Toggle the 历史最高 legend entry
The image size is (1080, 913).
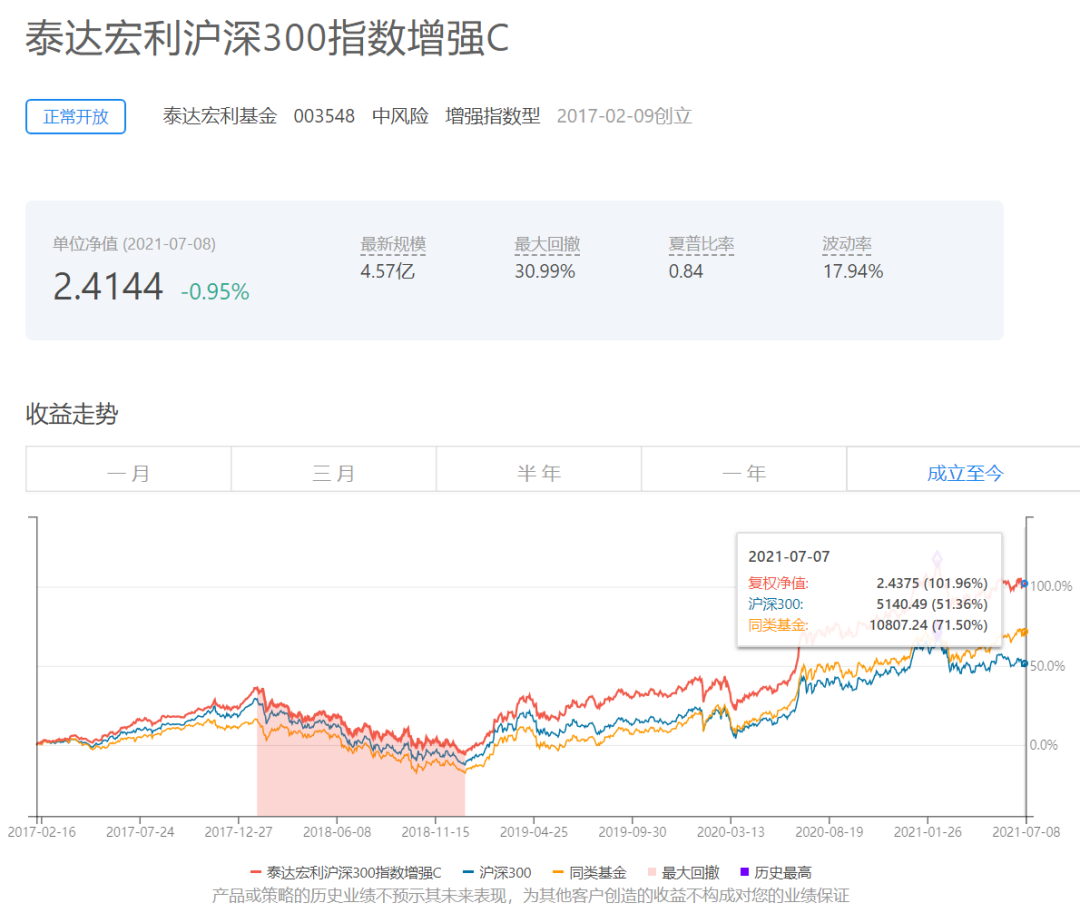(x=776, y=872)
